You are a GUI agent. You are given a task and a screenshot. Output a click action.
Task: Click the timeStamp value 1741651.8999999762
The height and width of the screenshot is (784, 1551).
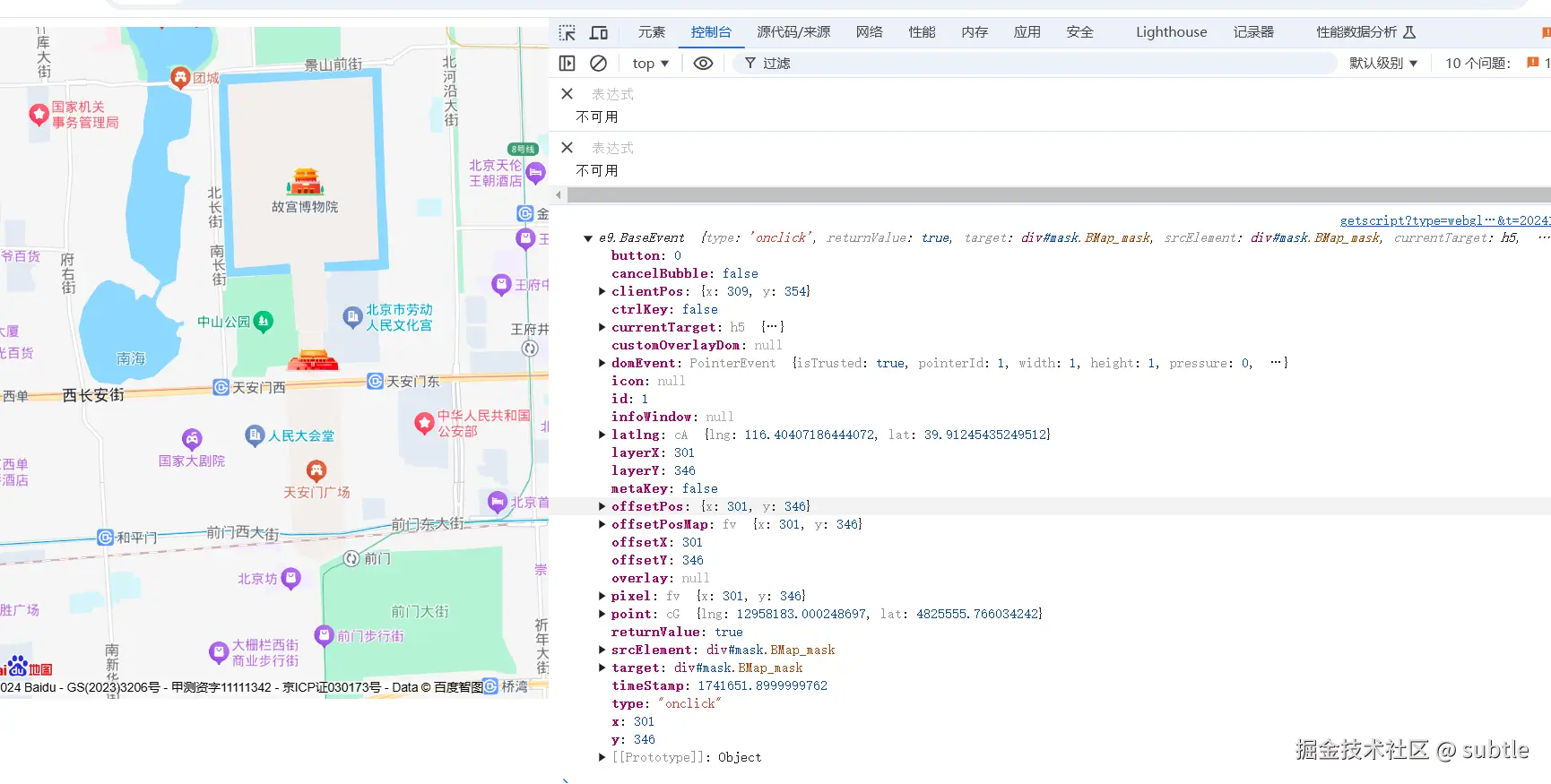click(x=763, y=685)
